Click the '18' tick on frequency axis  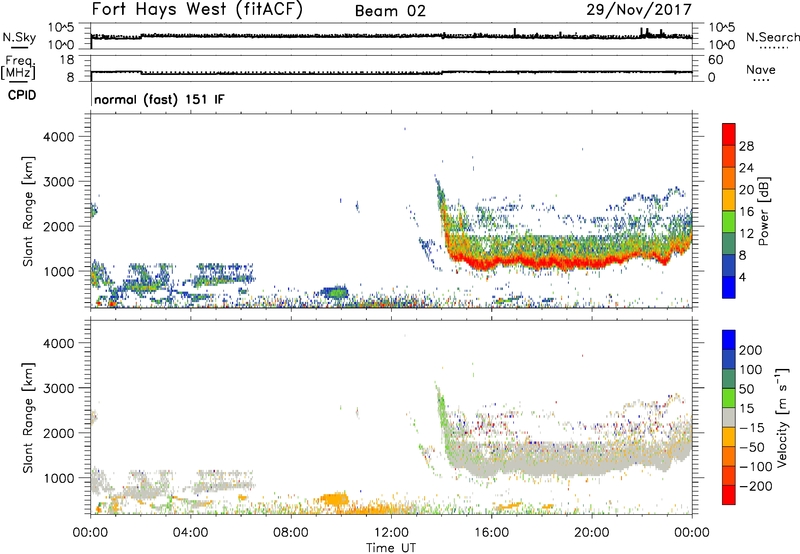pyautogui.click(x=67, y=59)
